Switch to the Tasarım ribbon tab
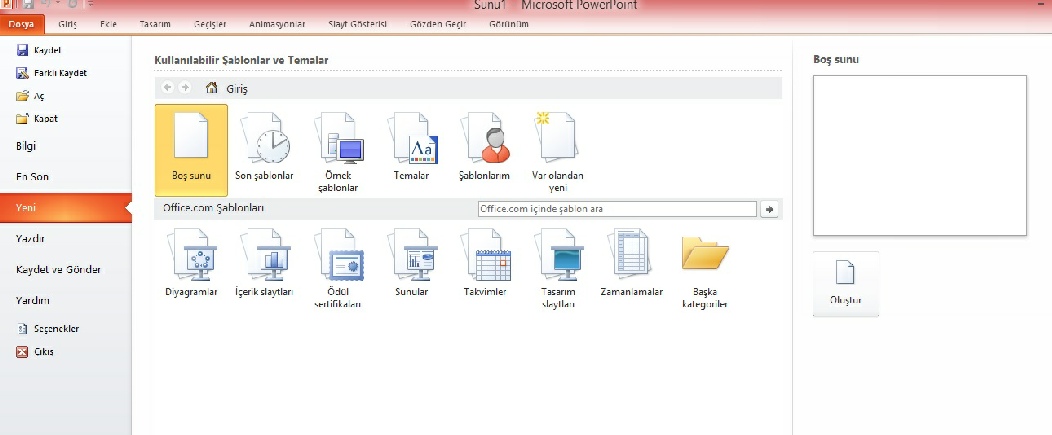This screenshot has height=435, width=1052. [x=155, y=24]
